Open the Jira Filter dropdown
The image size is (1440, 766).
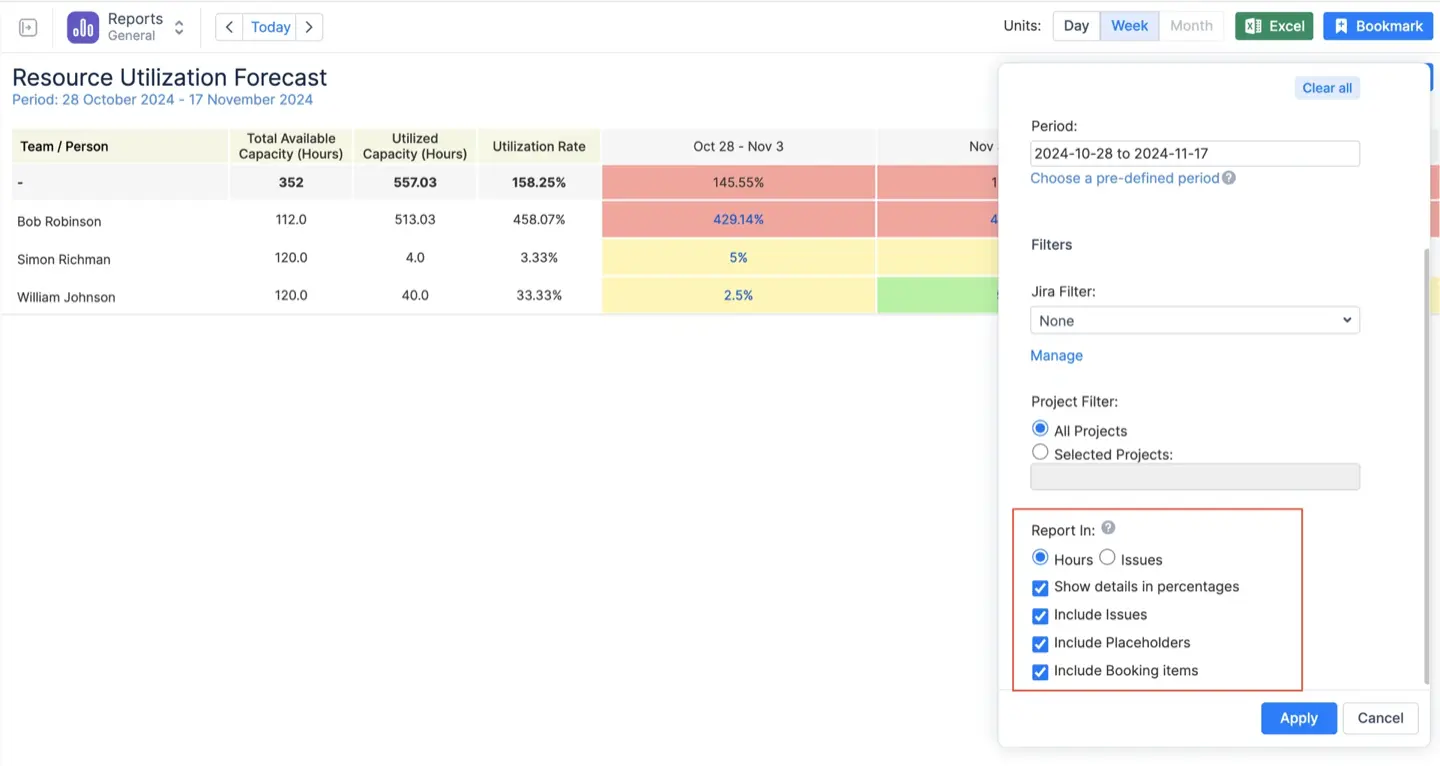(1194, 320)
